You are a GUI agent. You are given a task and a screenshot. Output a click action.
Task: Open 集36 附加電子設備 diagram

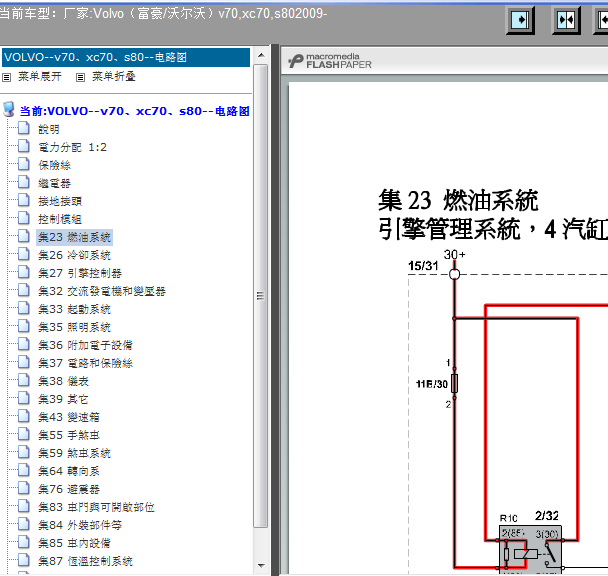click(85, 345)
